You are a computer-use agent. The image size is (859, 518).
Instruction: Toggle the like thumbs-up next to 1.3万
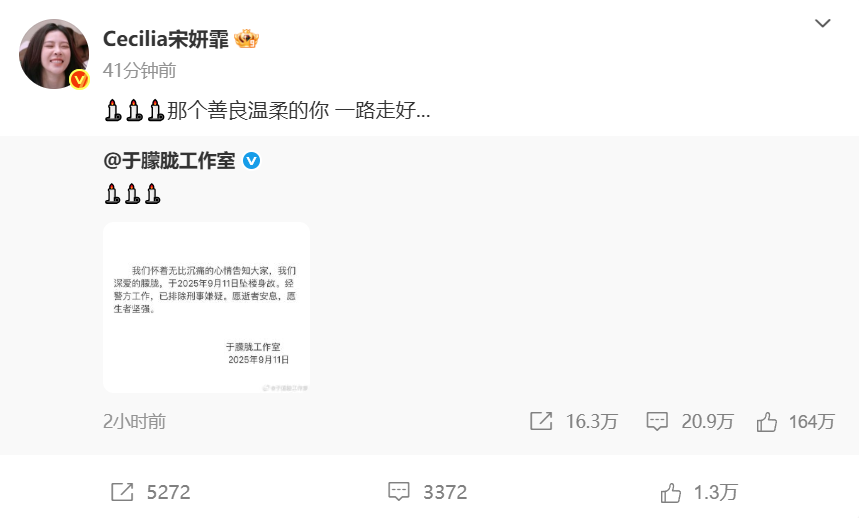coord(671,492)
